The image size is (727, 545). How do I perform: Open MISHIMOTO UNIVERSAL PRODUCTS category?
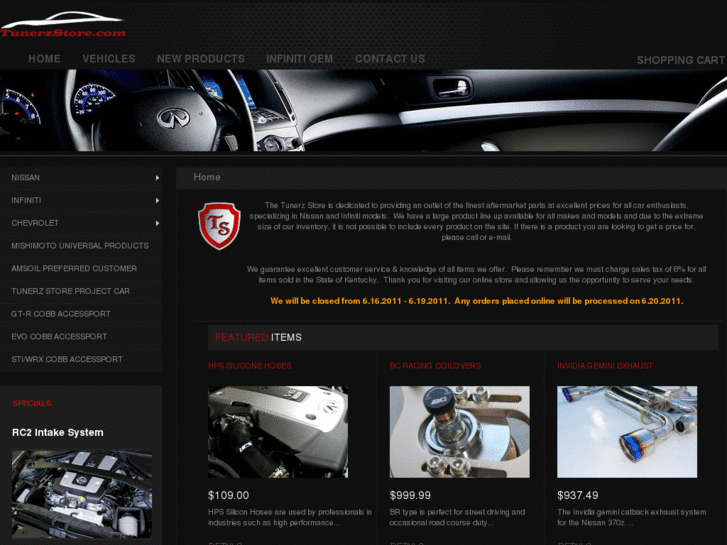click(x=80, y=246)
